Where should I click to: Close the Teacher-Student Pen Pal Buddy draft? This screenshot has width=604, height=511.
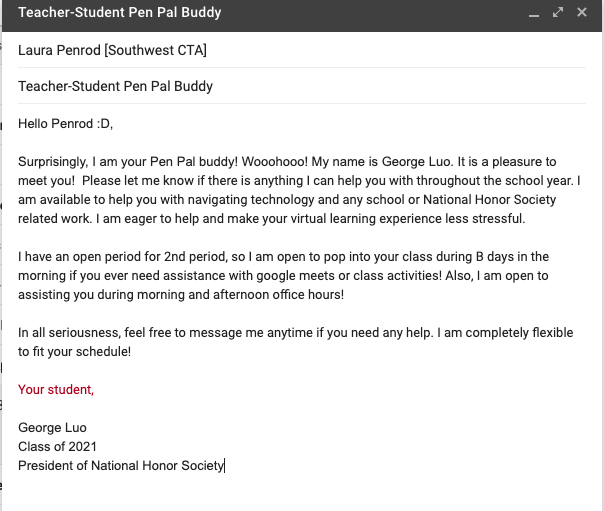(x=581, y=13)
